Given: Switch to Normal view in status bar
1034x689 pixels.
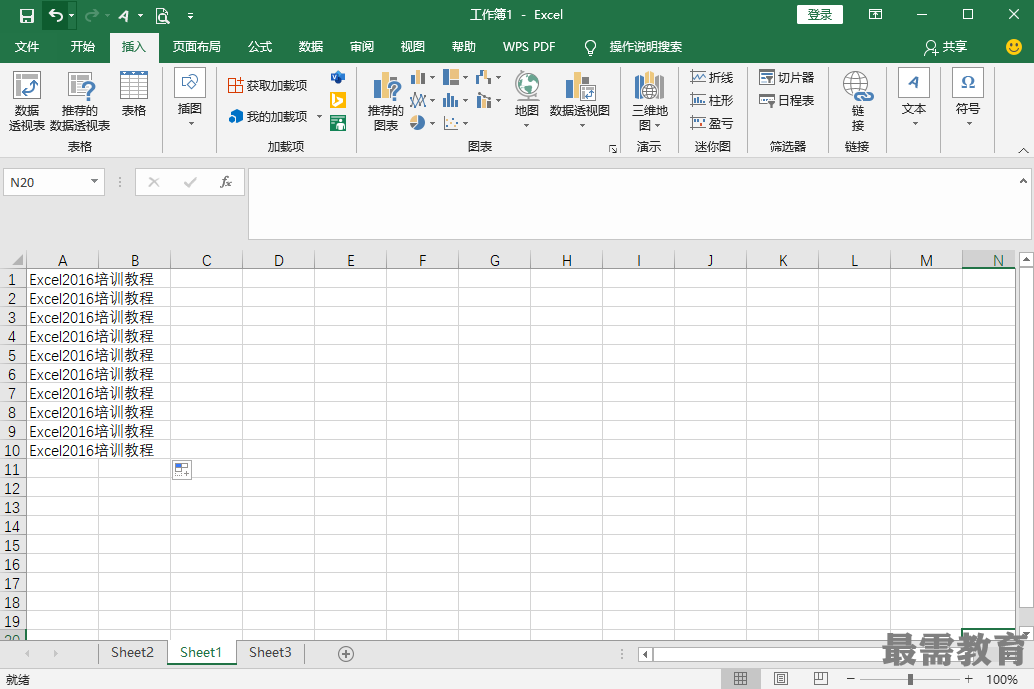Looking at the screenshot, I should [741, 678].
